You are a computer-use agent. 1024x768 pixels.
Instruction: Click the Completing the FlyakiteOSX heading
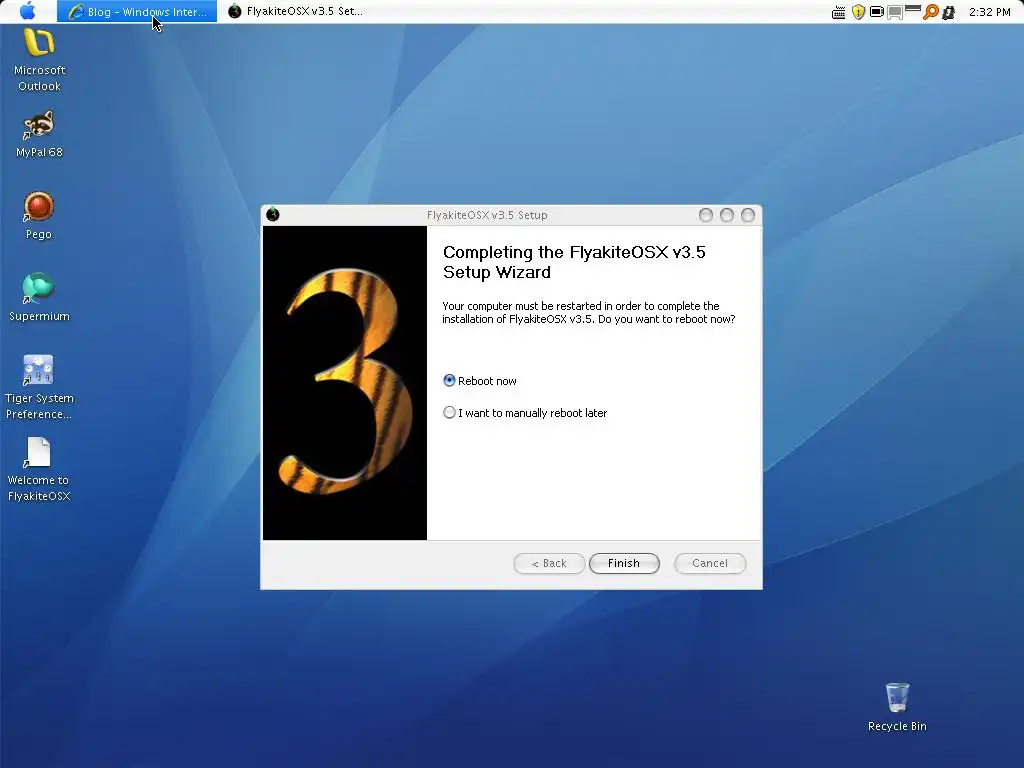tap(574, 262)
